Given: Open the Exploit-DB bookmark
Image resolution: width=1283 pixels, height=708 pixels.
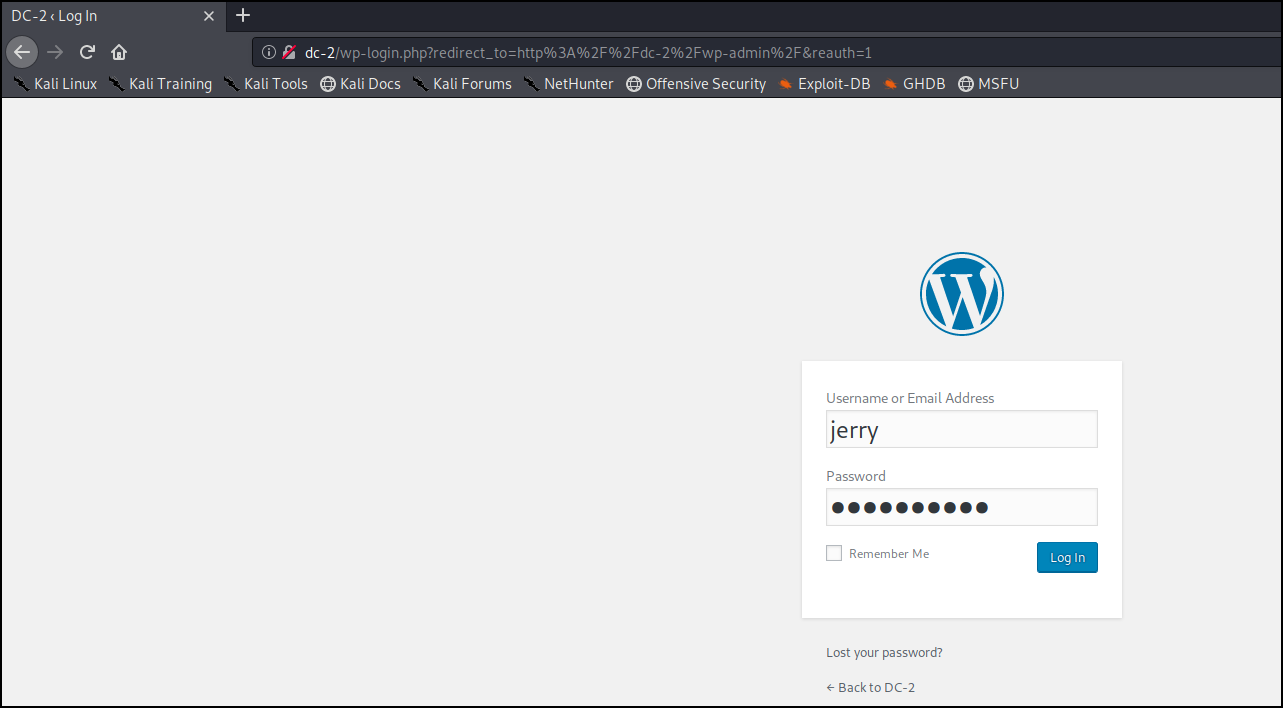Looking at the screenshot, I should [824, 84].
